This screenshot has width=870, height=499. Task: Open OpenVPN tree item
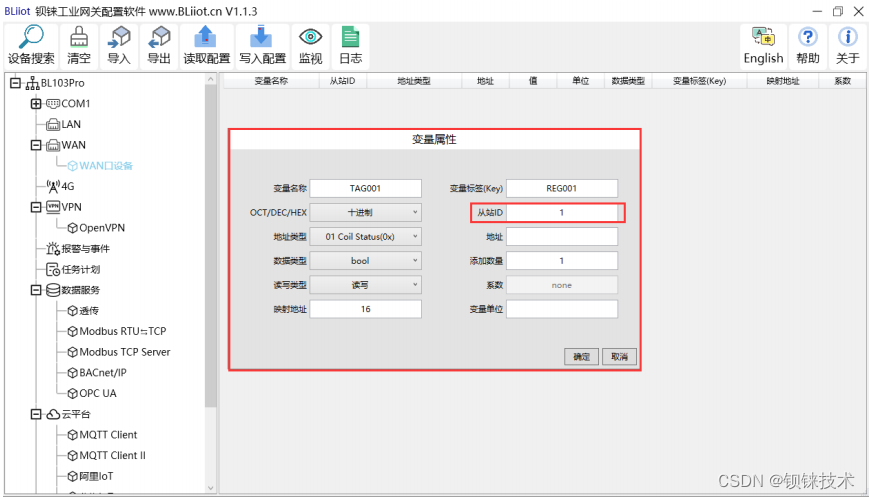(102, 228)
